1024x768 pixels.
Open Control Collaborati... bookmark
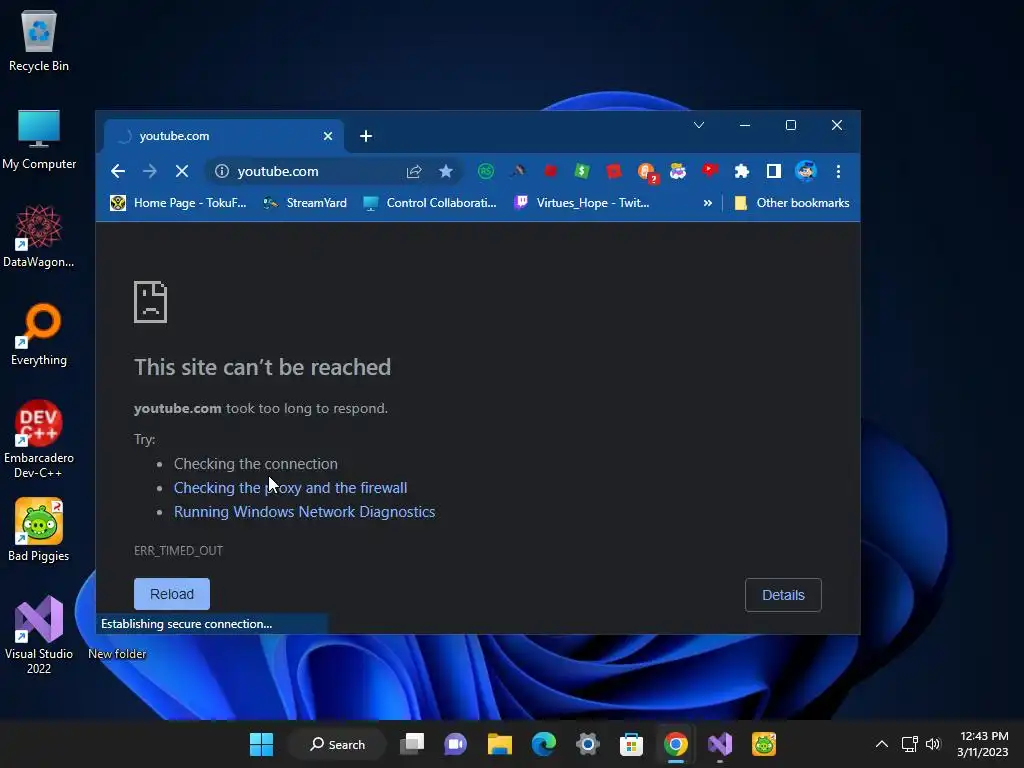pos(430,203)
